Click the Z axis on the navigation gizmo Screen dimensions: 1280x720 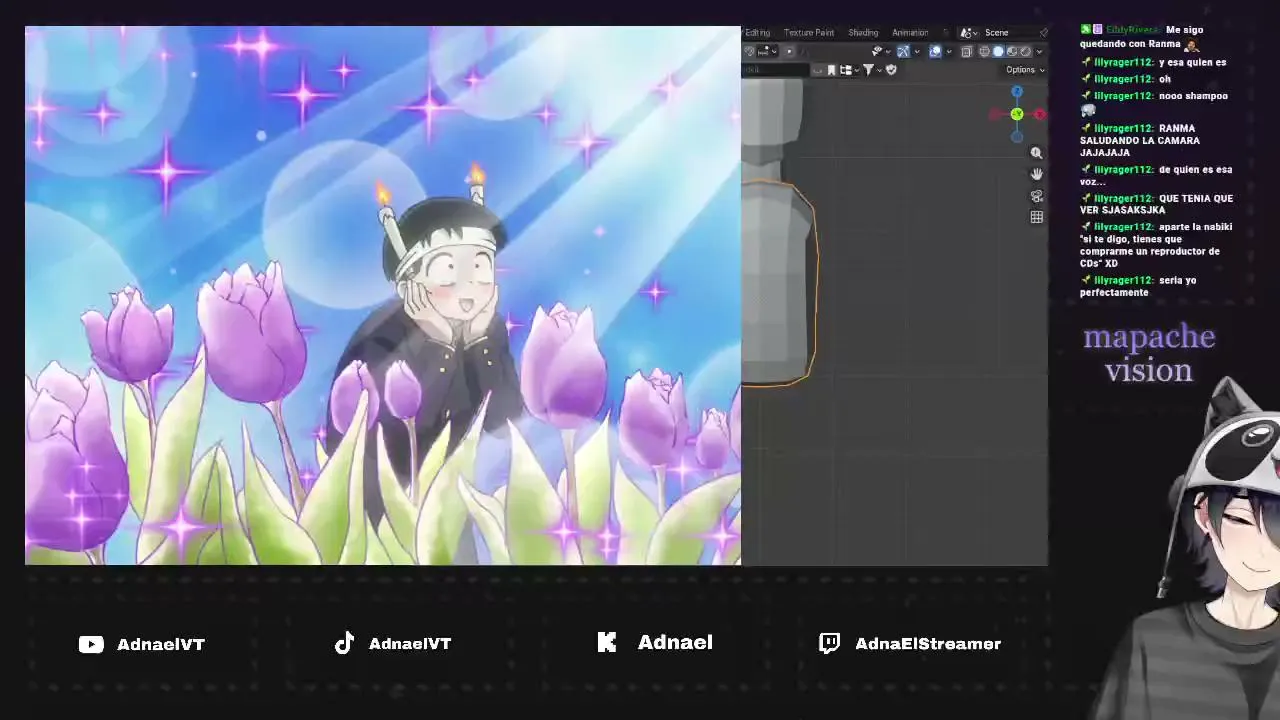pos(1017,92)
